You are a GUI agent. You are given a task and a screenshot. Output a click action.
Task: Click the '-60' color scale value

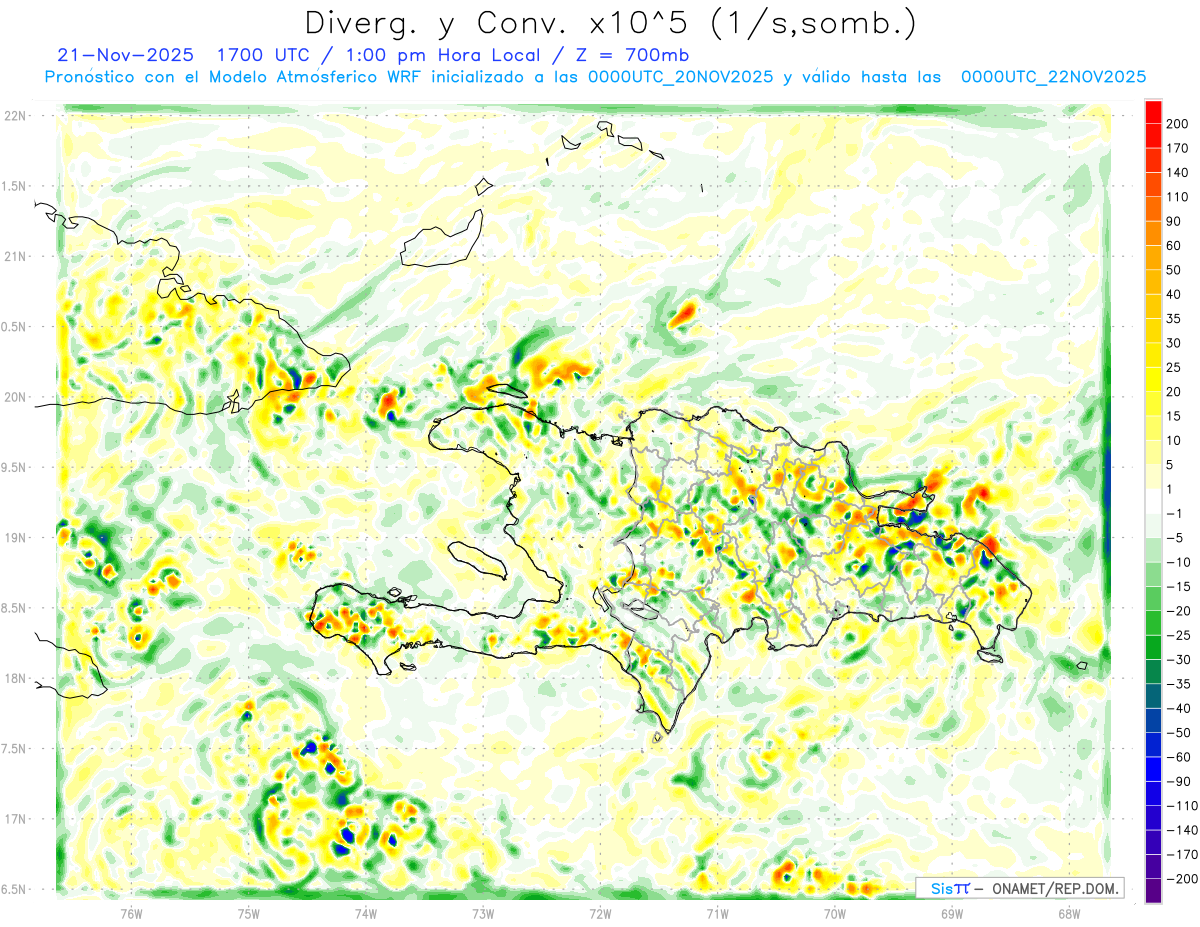[1180, 757]
